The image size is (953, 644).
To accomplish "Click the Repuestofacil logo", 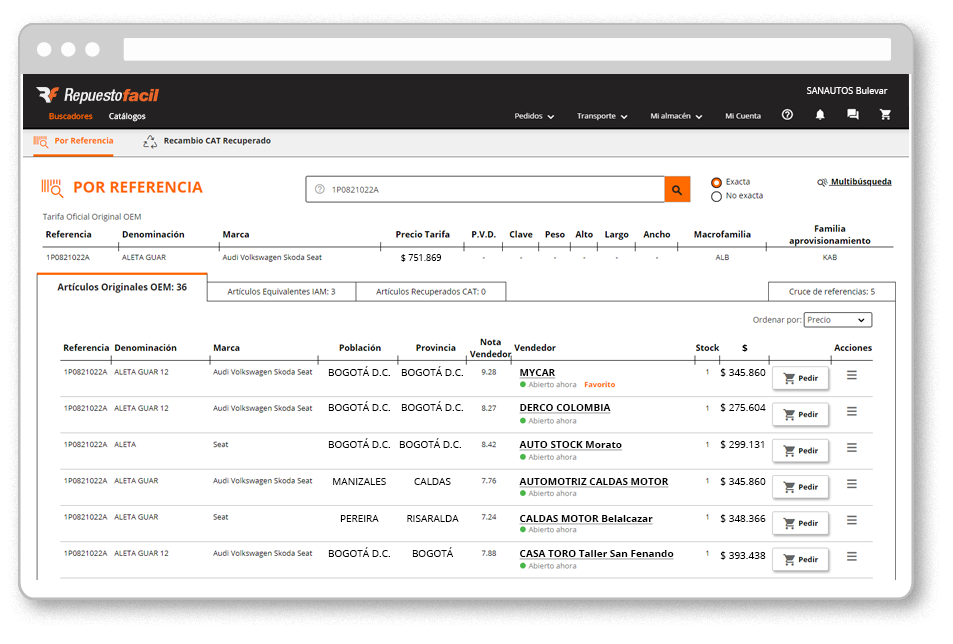I will click(x=97, y=95).
